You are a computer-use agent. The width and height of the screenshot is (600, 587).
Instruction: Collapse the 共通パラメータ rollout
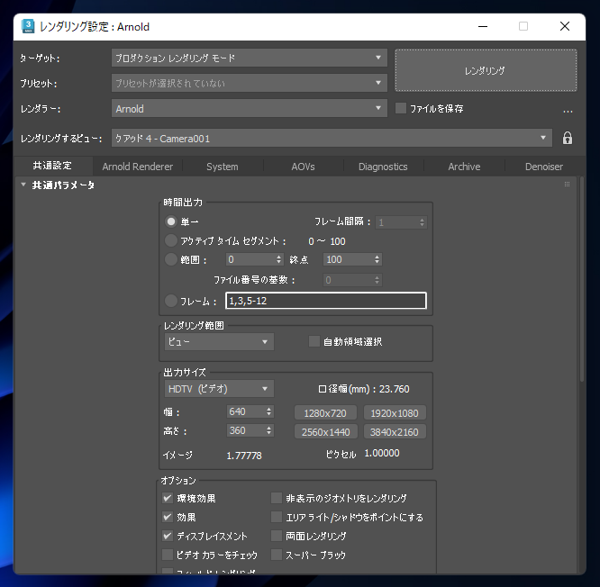(x=23, y=185)
